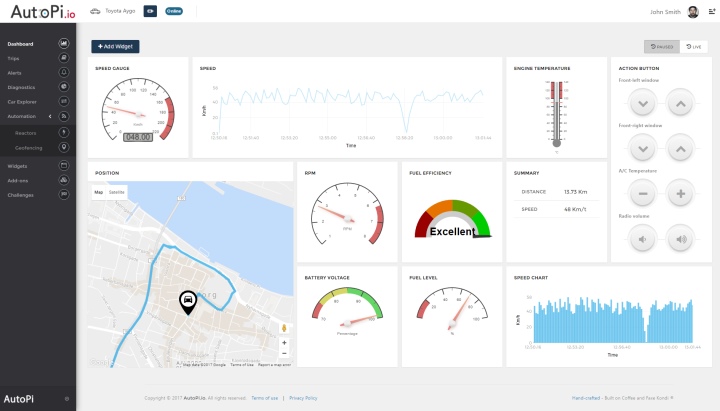Open the Privacy Policy link

[303, 398]
